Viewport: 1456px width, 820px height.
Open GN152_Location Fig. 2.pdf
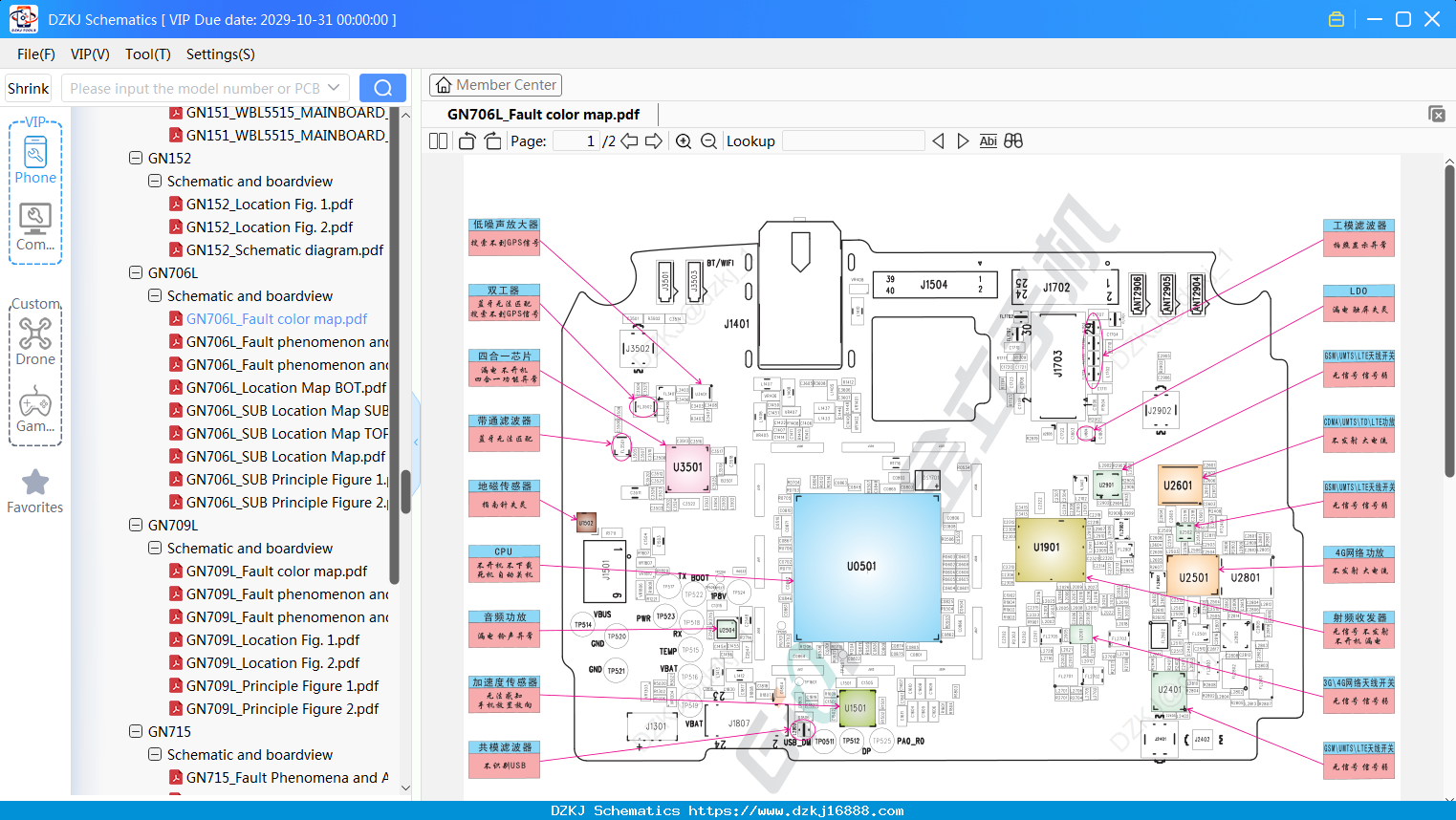[x=270, y=227]
